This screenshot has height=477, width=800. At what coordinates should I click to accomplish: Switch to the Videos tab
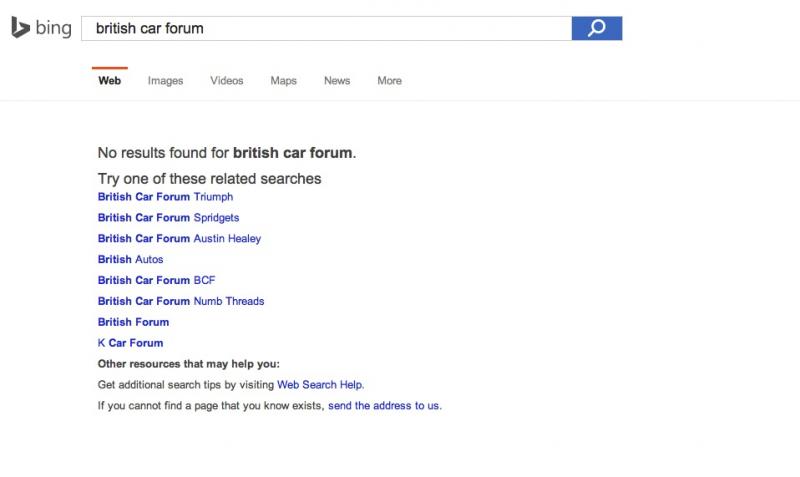227,81
